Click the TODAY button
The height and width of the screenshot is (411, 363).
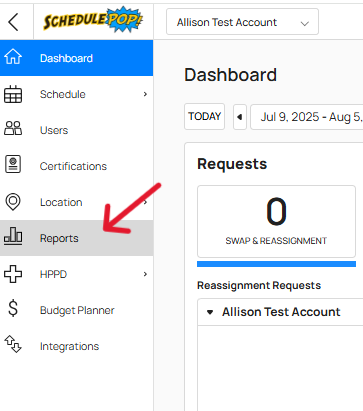[204, 116]
